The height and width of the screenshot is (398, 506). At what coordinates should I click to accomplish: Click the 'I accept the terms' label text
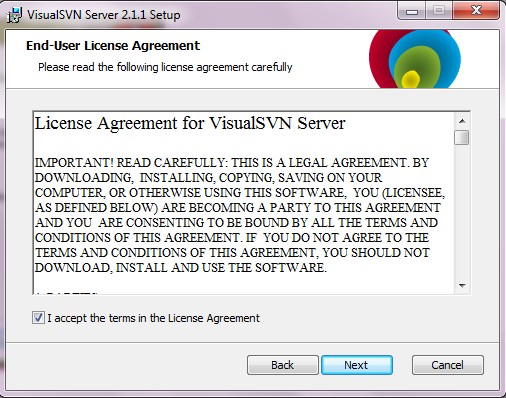[x=153, y=318]
